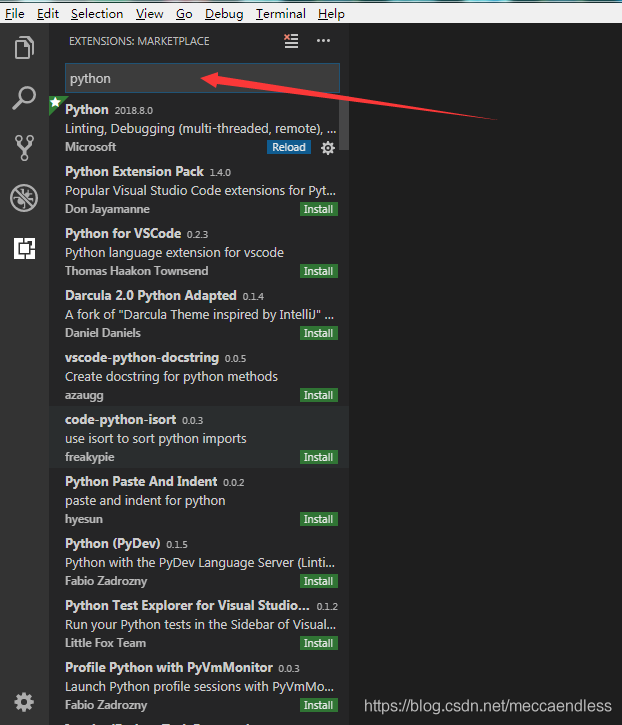This screenshot has width=622, height=725.
Task: Install Python Paste And Indent extension
Action: 319,519
